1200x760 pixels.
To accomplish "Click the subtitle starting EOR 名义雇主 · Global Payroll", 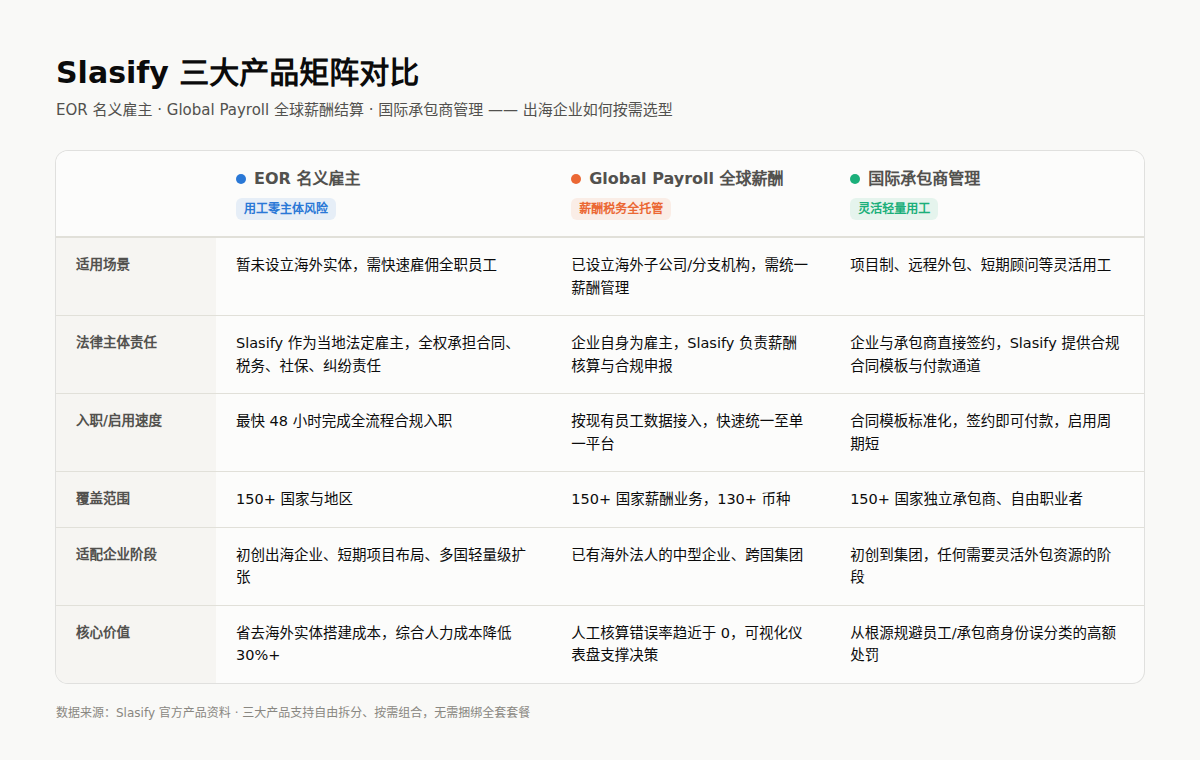I will tap(364, 110).
